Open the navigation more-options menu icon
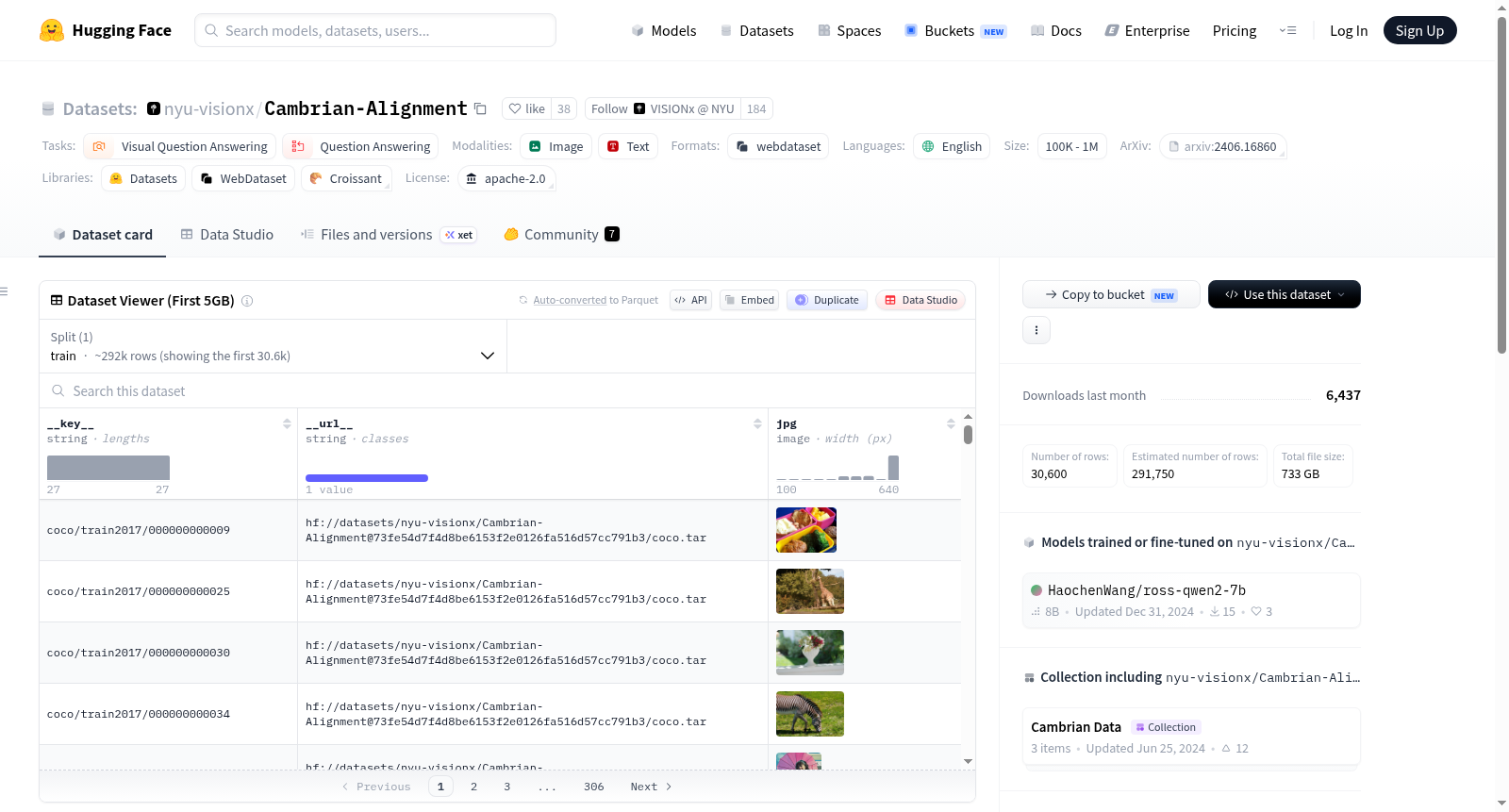Viewport: 1509px width, 812px height. [1287, 30]
